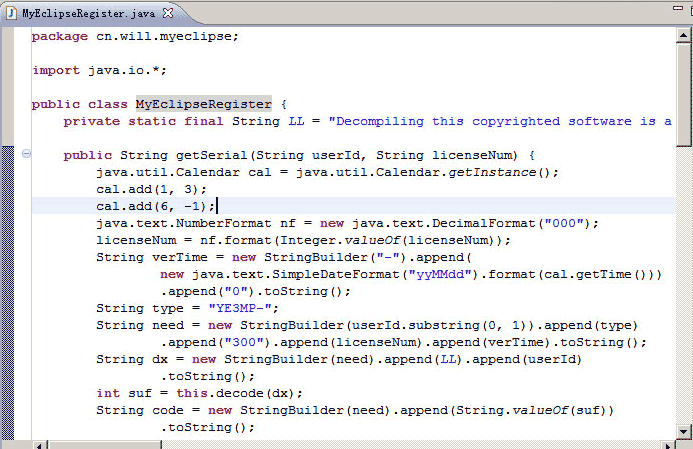Image resolution: width=693 pixels, height=449 pixels.
Task: Click the getSerial method name
Action: (x=211, y=155)
